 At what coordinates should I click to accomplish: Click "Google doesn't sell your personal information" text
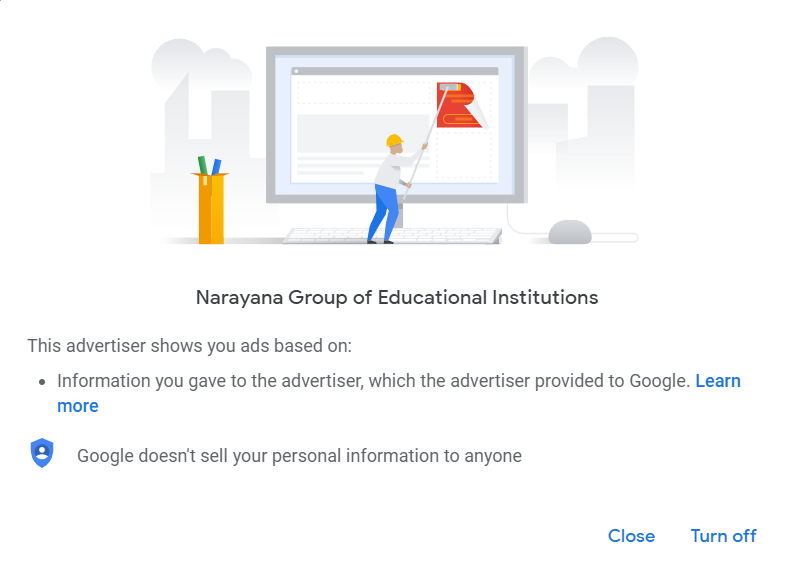299,456
